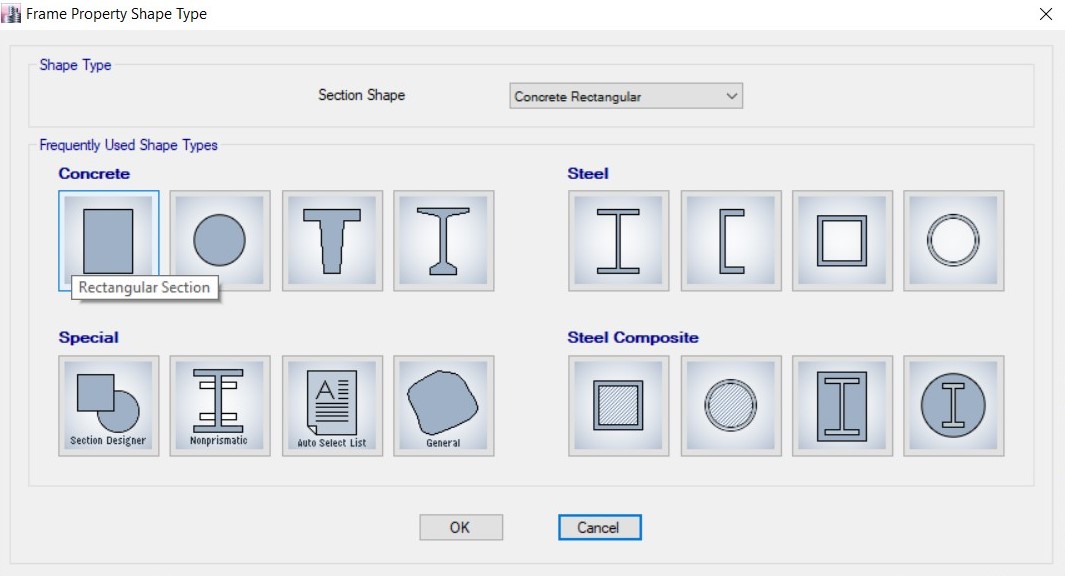
Task: Select the Steel Channel section icon
Action: pyautogui.click(x=730, y=240)
